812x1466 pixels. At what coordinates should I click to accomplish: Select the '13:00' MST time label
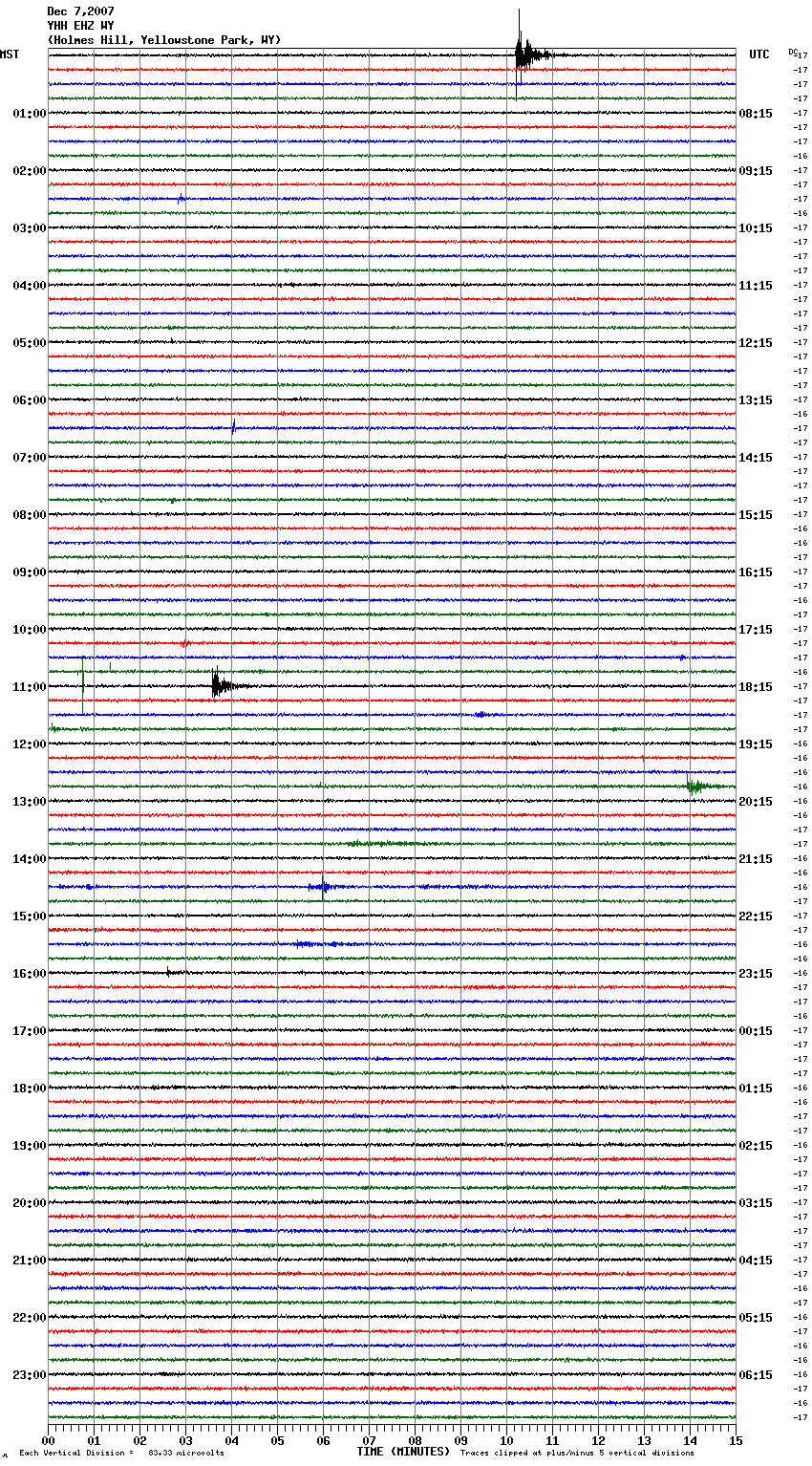tap(30, 802)
